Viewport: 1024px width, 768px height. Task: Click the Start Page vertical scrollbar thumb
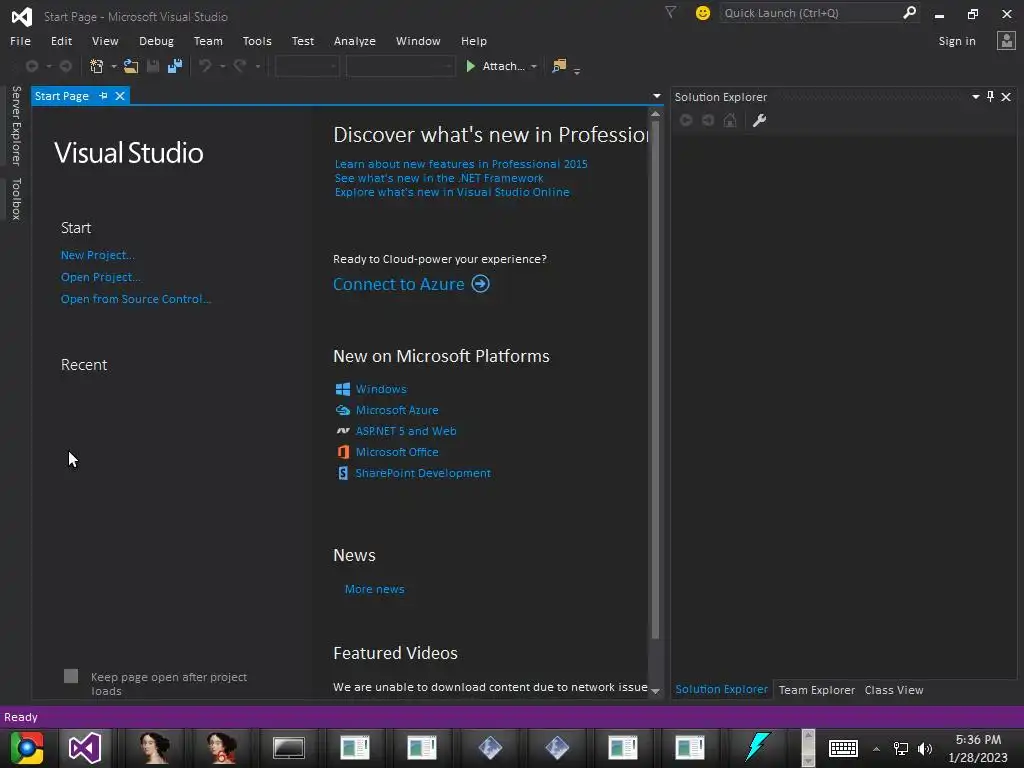(x=656, y=381)
